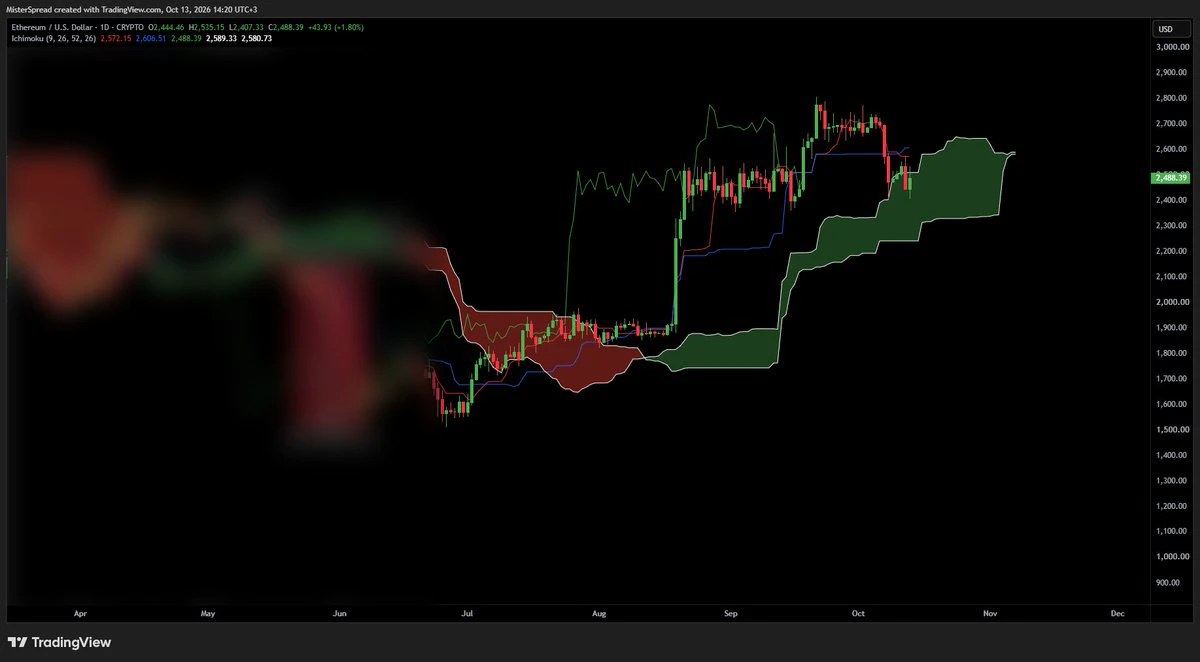Click the Nov label on the time axis

coord(990,612)
